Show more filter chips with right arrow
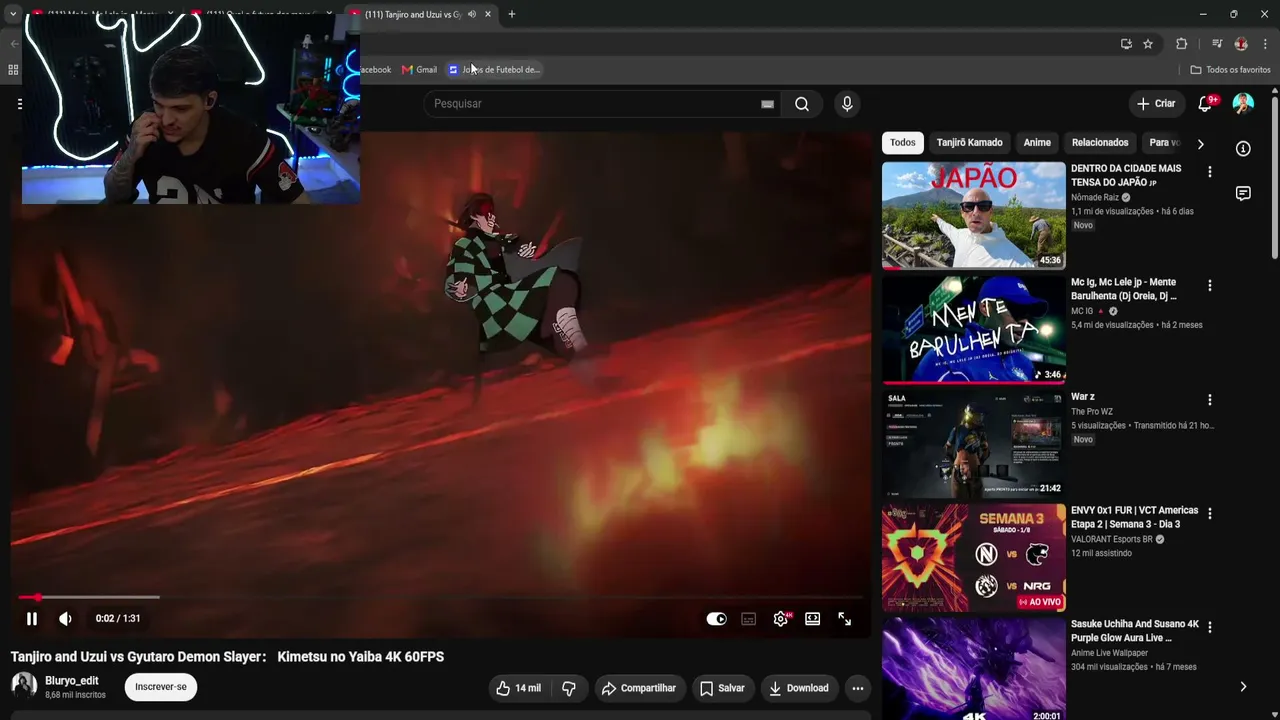This screenshot has height=720, width=1280. pyautogui.click(x=1200, y=144)
